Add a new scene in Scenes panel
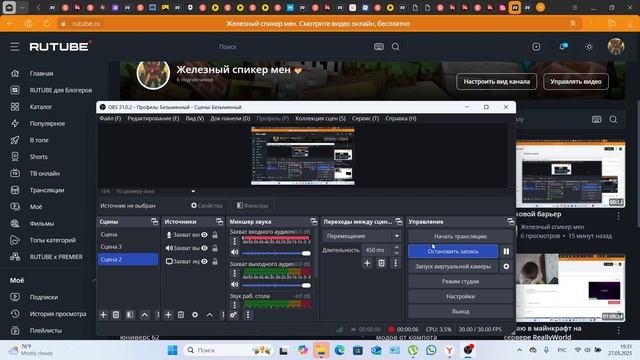Screen dimensions: 640x360 tap(103, 315)
